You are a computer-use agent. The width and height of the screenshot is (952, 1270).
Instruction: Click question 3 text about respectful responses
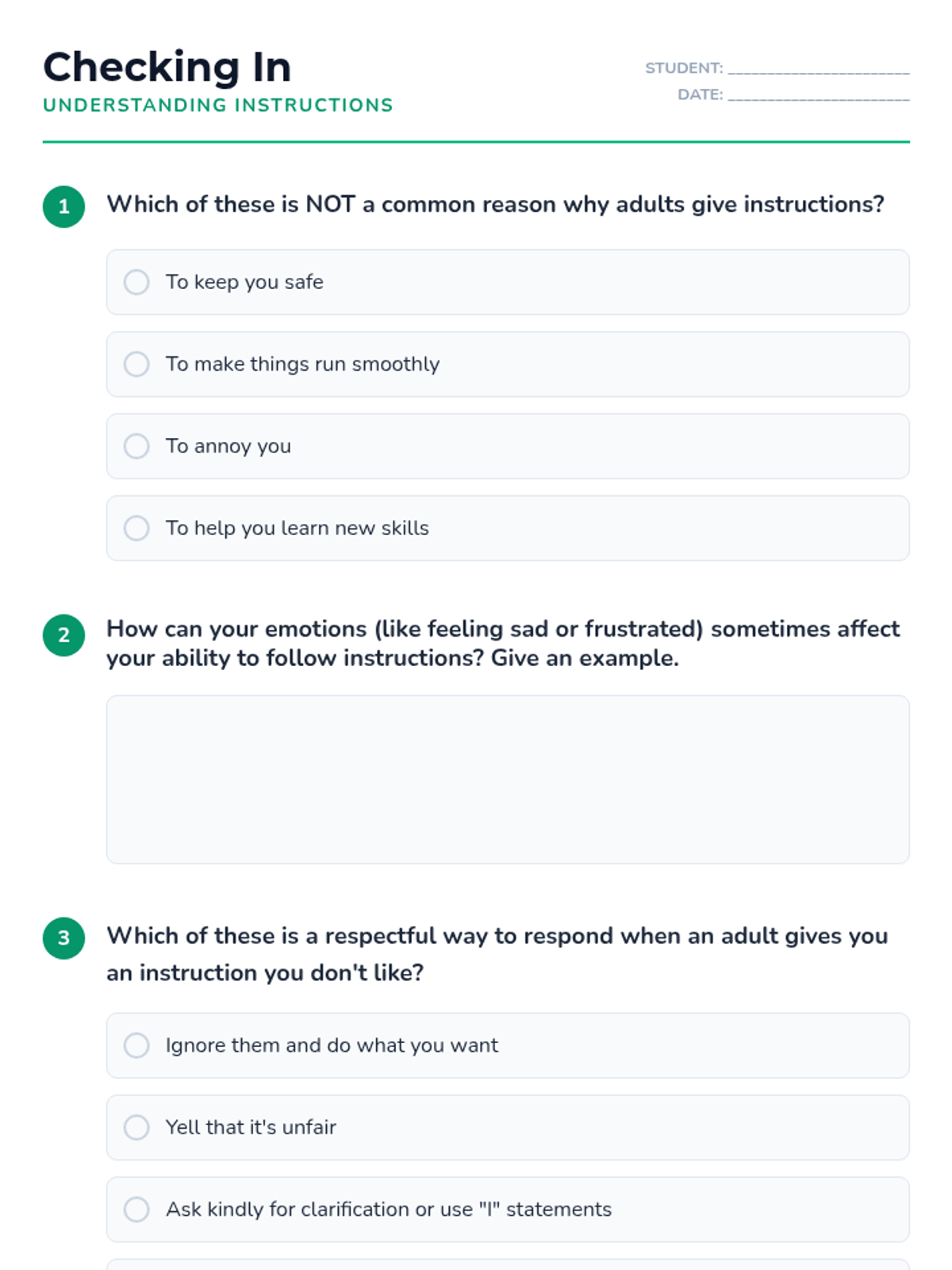pyautogui.click(x=497, y=954)
